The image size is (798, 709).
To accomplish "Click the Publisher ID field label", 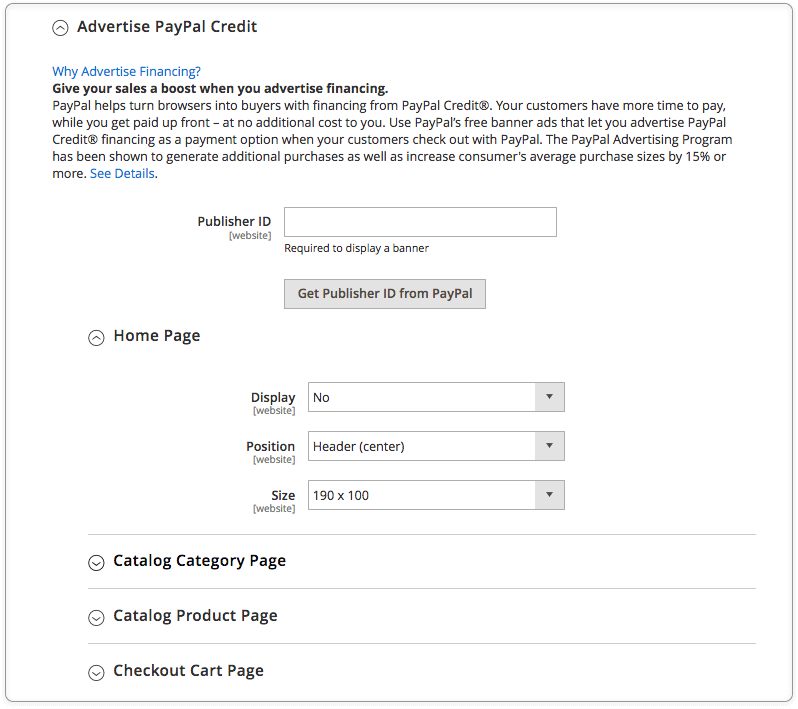I will [x=234, y=221].
